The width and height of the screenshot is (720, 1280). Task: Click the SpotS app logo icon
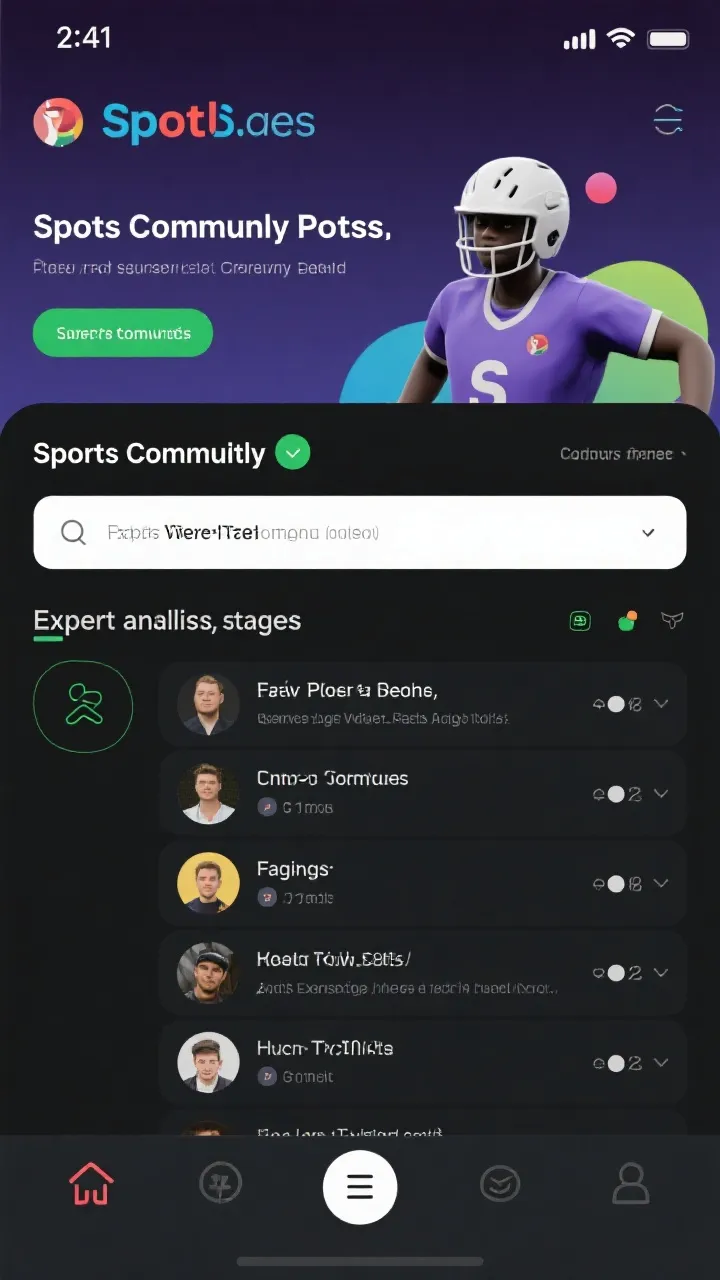click(x=57, y=123)
